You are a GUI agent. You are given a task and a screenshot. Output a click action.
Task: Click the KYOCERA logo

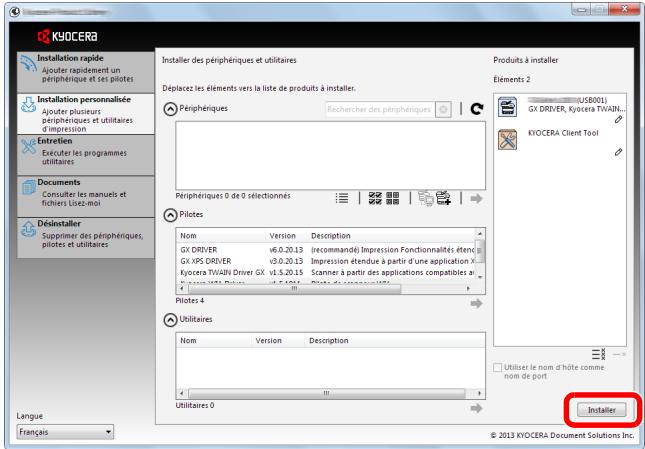coord(67,36)
